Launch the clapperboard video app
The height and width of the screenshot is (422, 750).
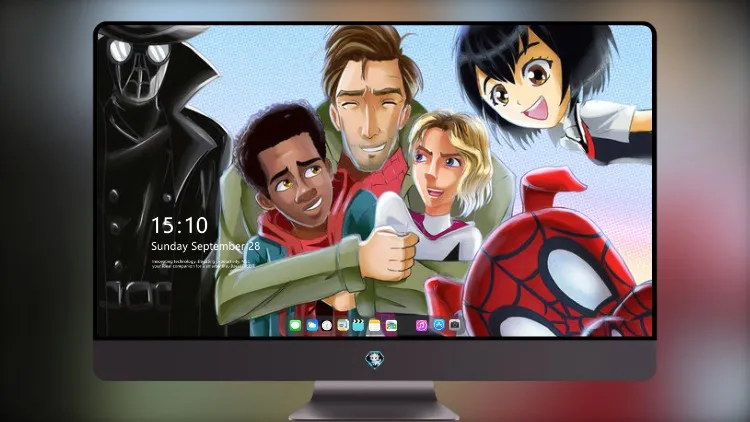(359, 325)
